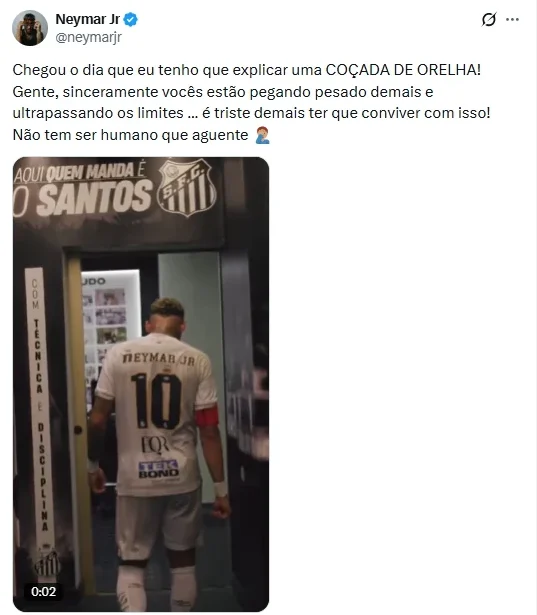Click the red captain's armband
Image resolution: width=537 pixels, height=615 pixels.
tap(206, 417)
